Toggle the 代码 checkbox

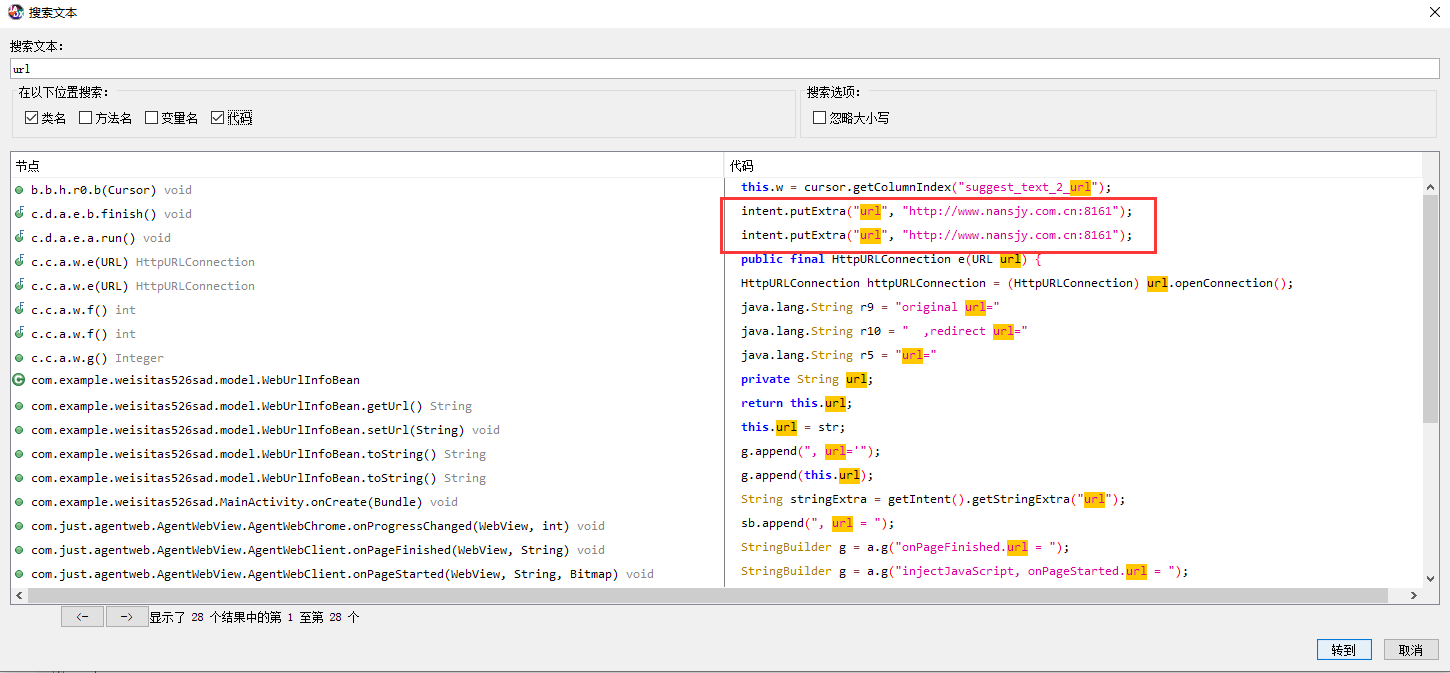point(218,118)
